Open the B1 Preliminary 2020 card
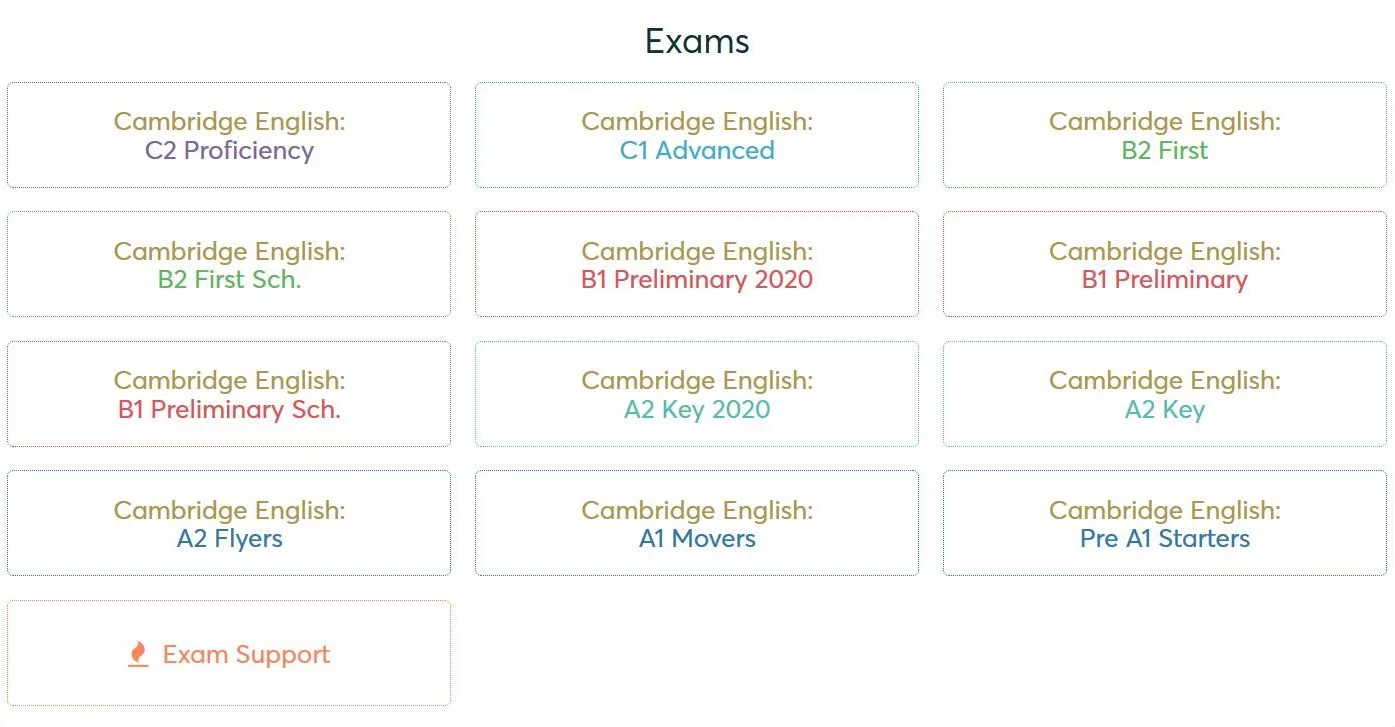Image resolution: width=1395 pixels, height=727 pixels. tap(697, 280)
